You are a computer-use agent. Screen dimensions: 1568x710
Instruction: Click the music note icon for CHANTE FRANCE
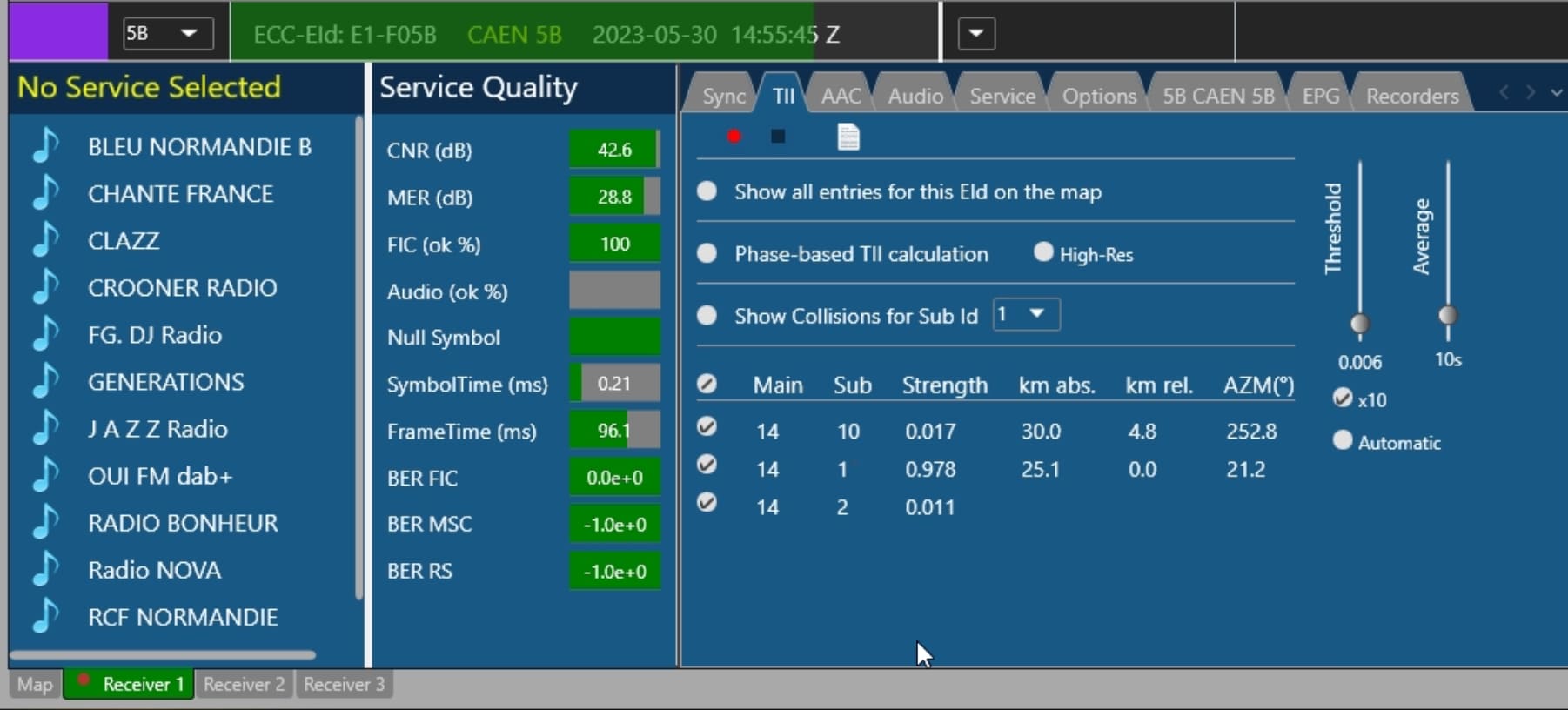pos(45,193)
